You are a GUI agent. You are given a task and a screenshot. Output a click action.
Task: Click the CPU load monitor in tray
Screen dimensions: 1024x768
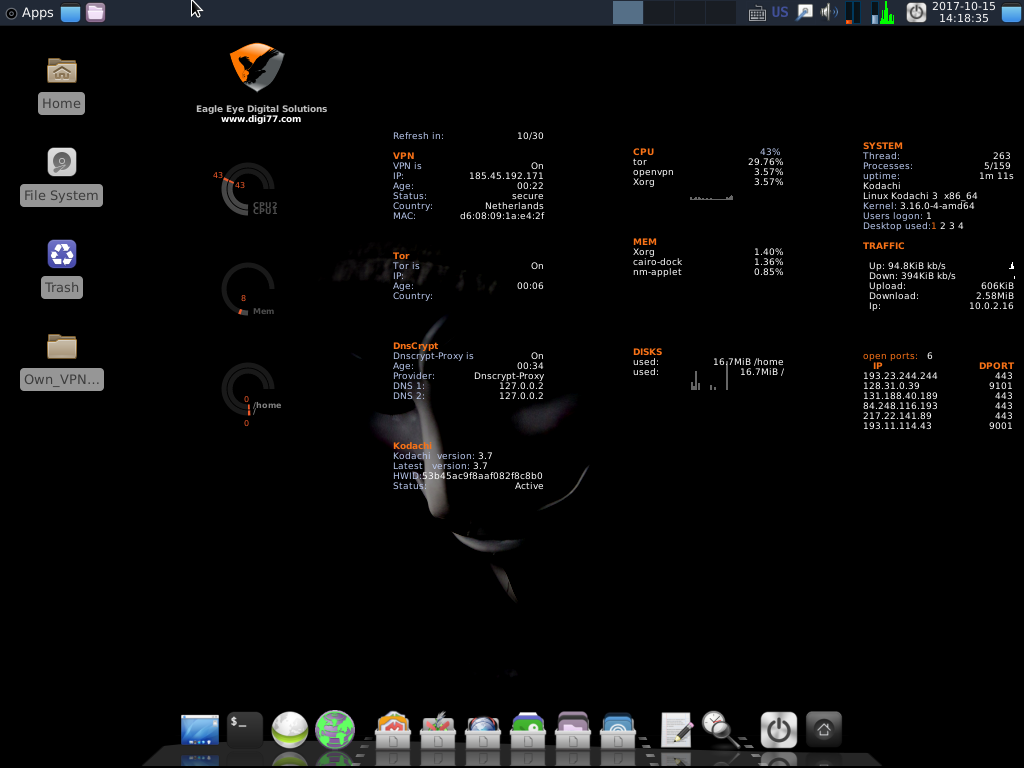coord(852,12)
